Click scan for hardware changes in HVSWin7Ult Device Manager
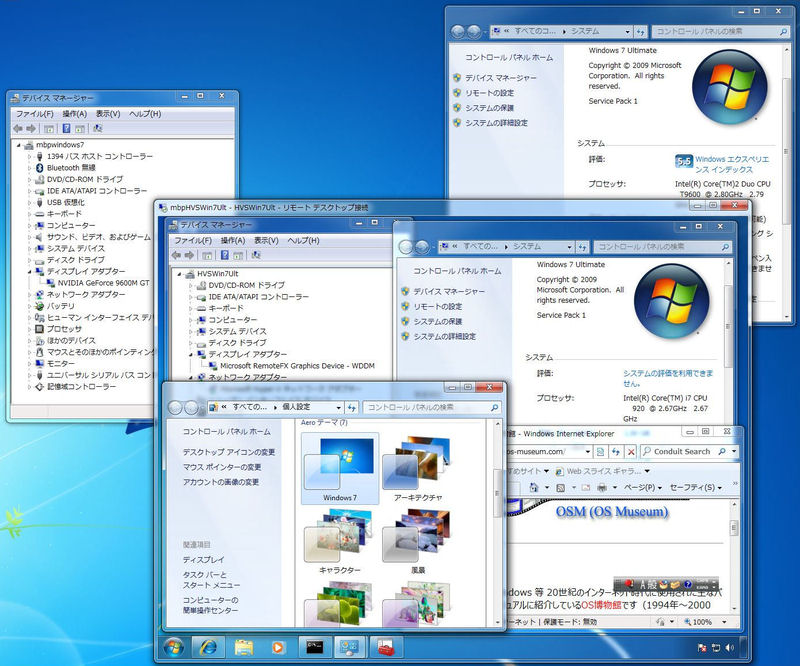The width and height of the screenshot is (800, 666). click(x=256, y=255)
